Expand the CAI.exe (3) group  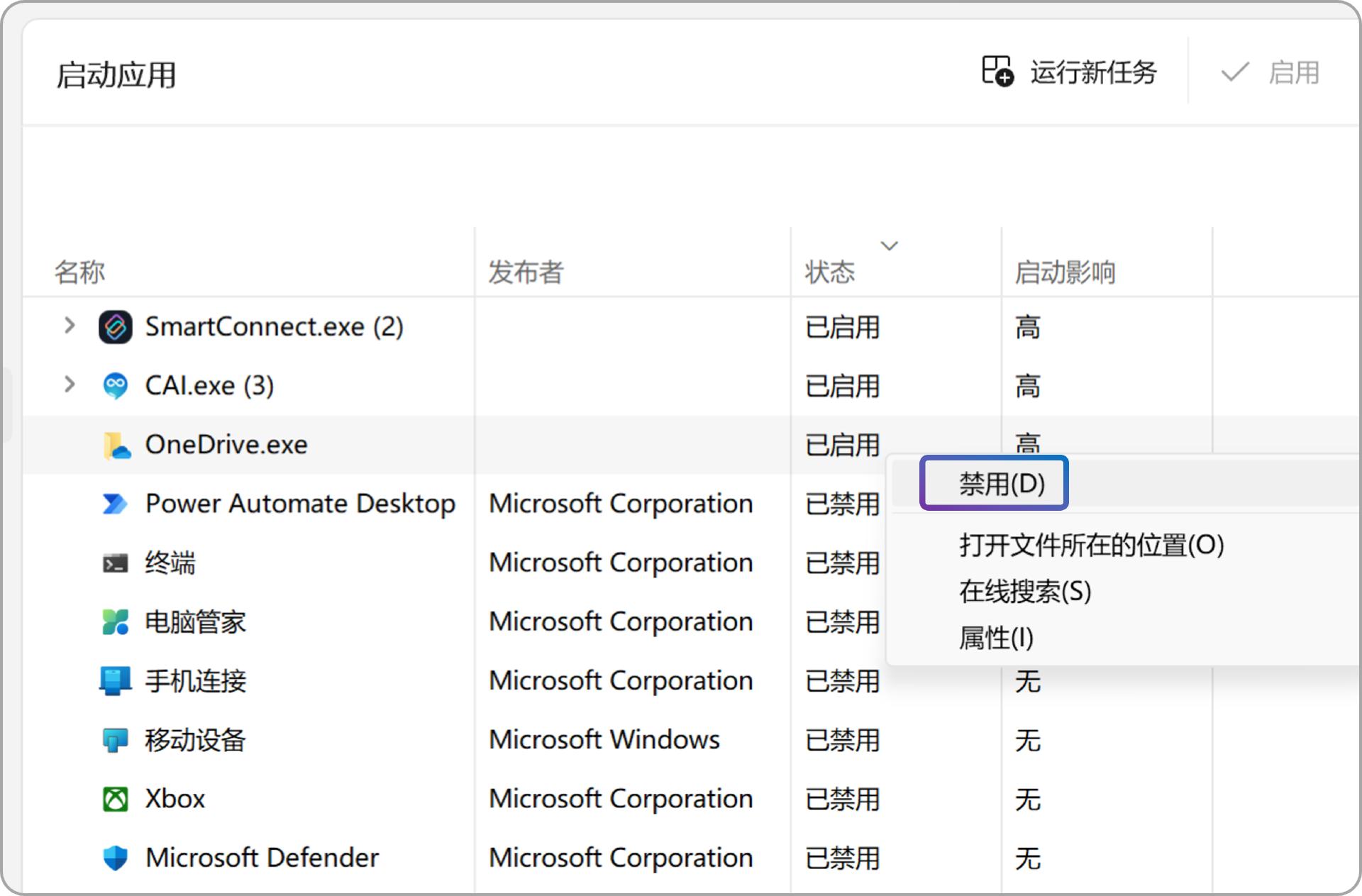tap(69, 385)
